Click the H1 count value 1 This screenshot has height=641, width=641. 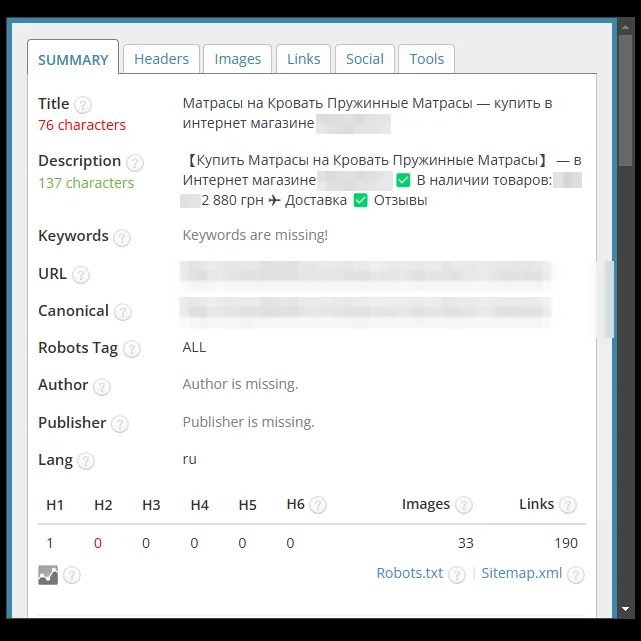click(50, 543)
